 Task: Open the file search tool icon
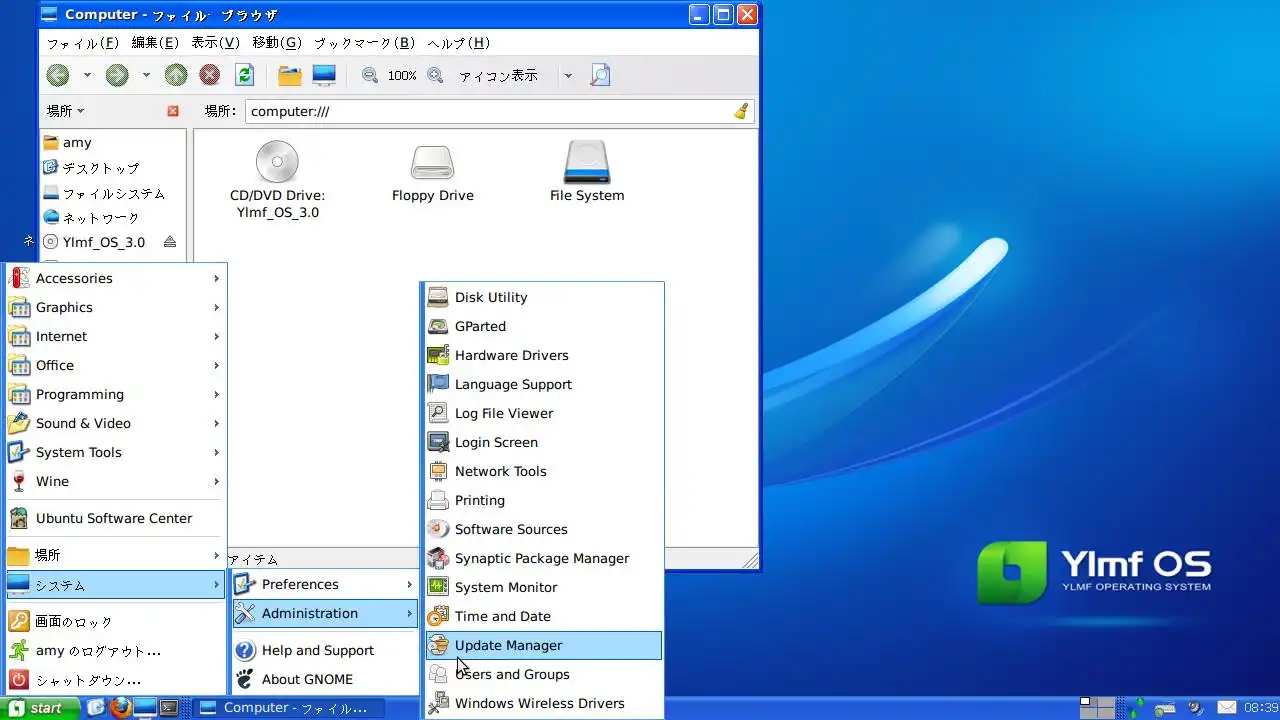point(599,75)
